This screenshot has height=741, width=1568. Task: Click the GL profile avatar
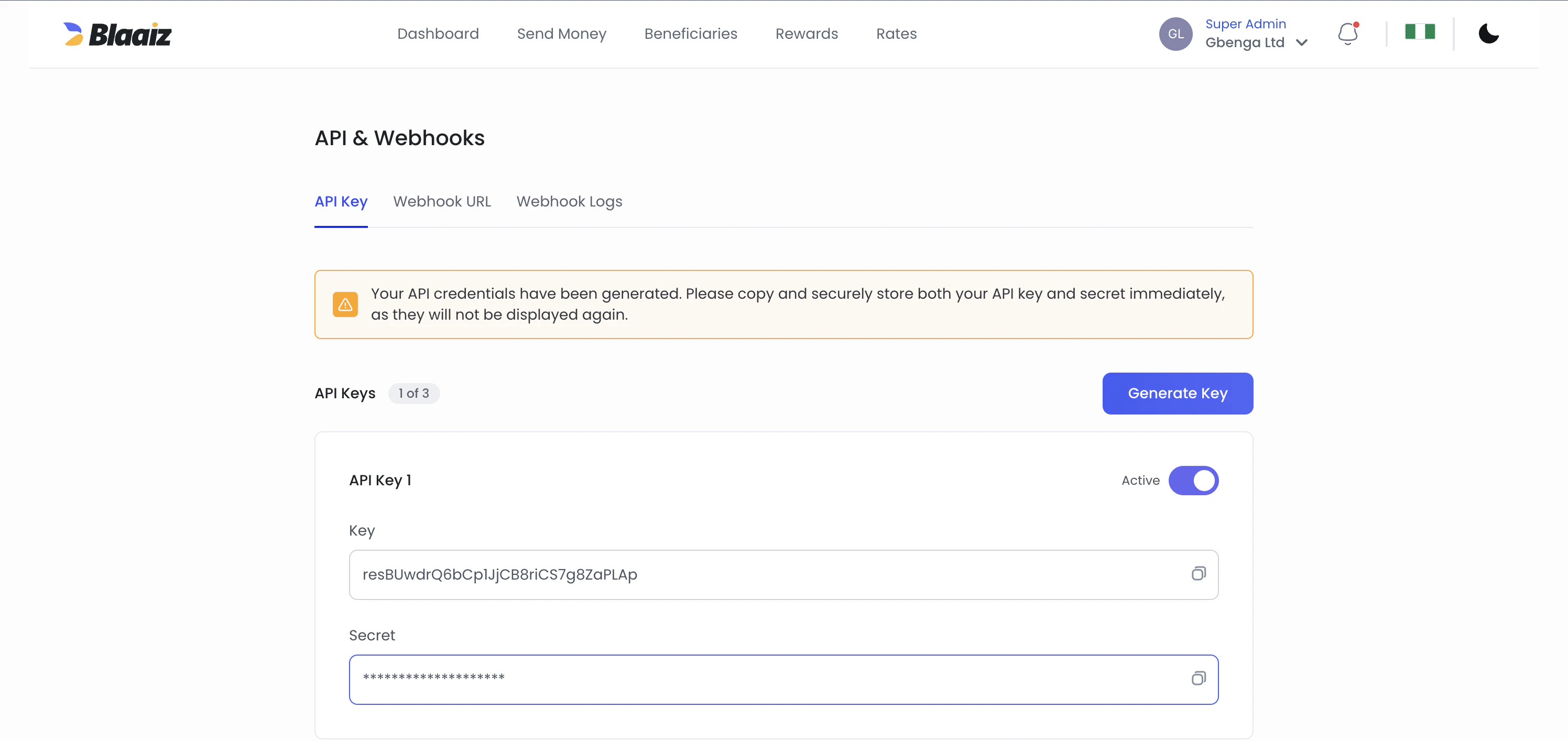pyautogui.click(x=1175, y=34)
